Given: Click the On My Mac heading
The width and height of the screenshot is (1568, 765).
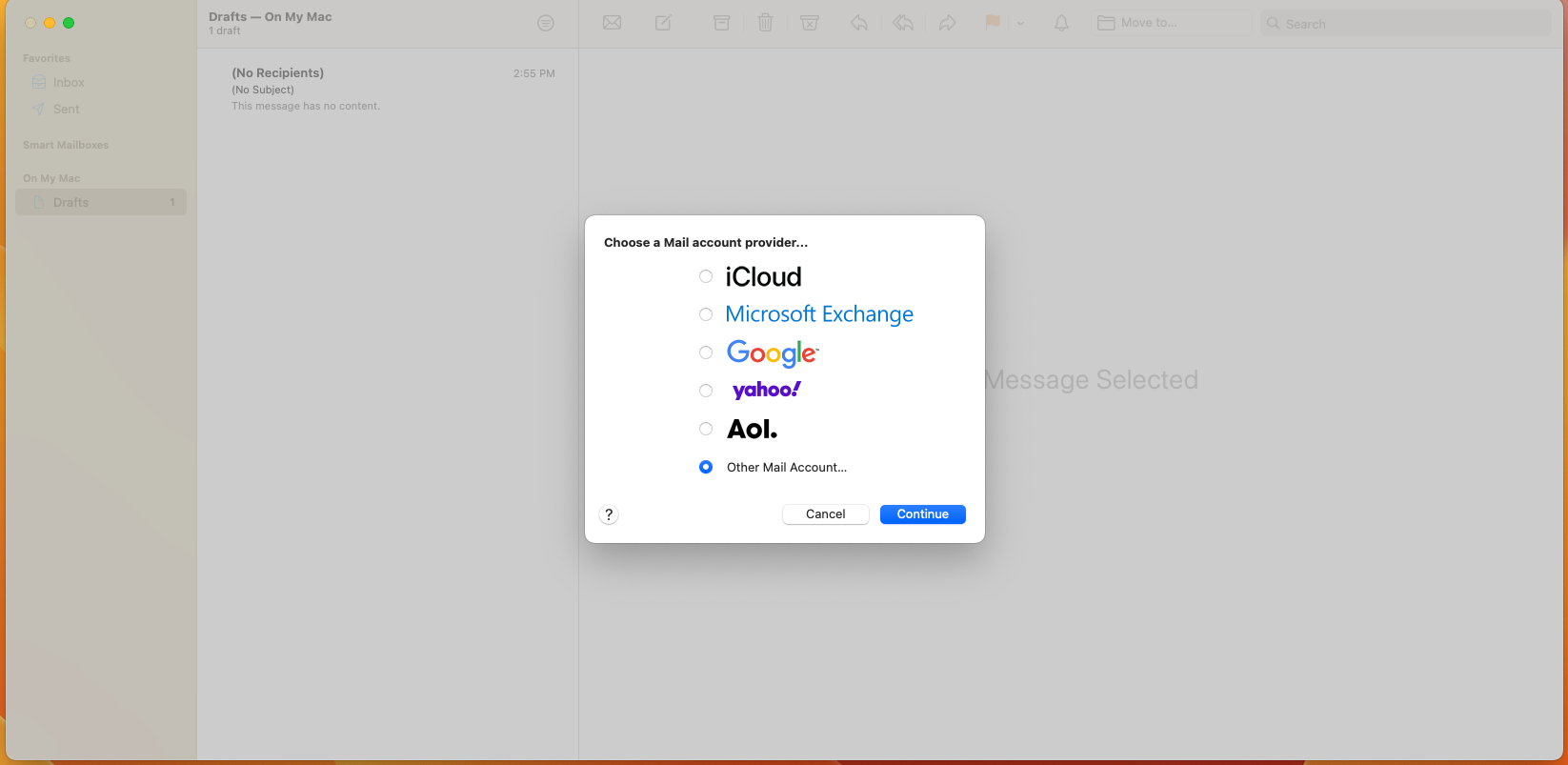Looking at the screenshot, I should [x=51, y=178].
